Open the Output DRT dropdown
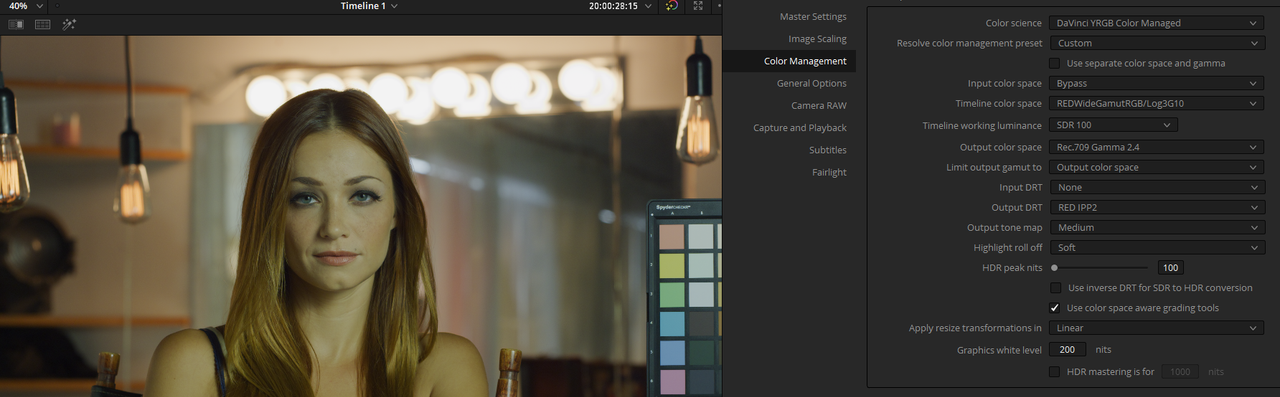This screenshot has width=1280, height=397. [1157, 207]
